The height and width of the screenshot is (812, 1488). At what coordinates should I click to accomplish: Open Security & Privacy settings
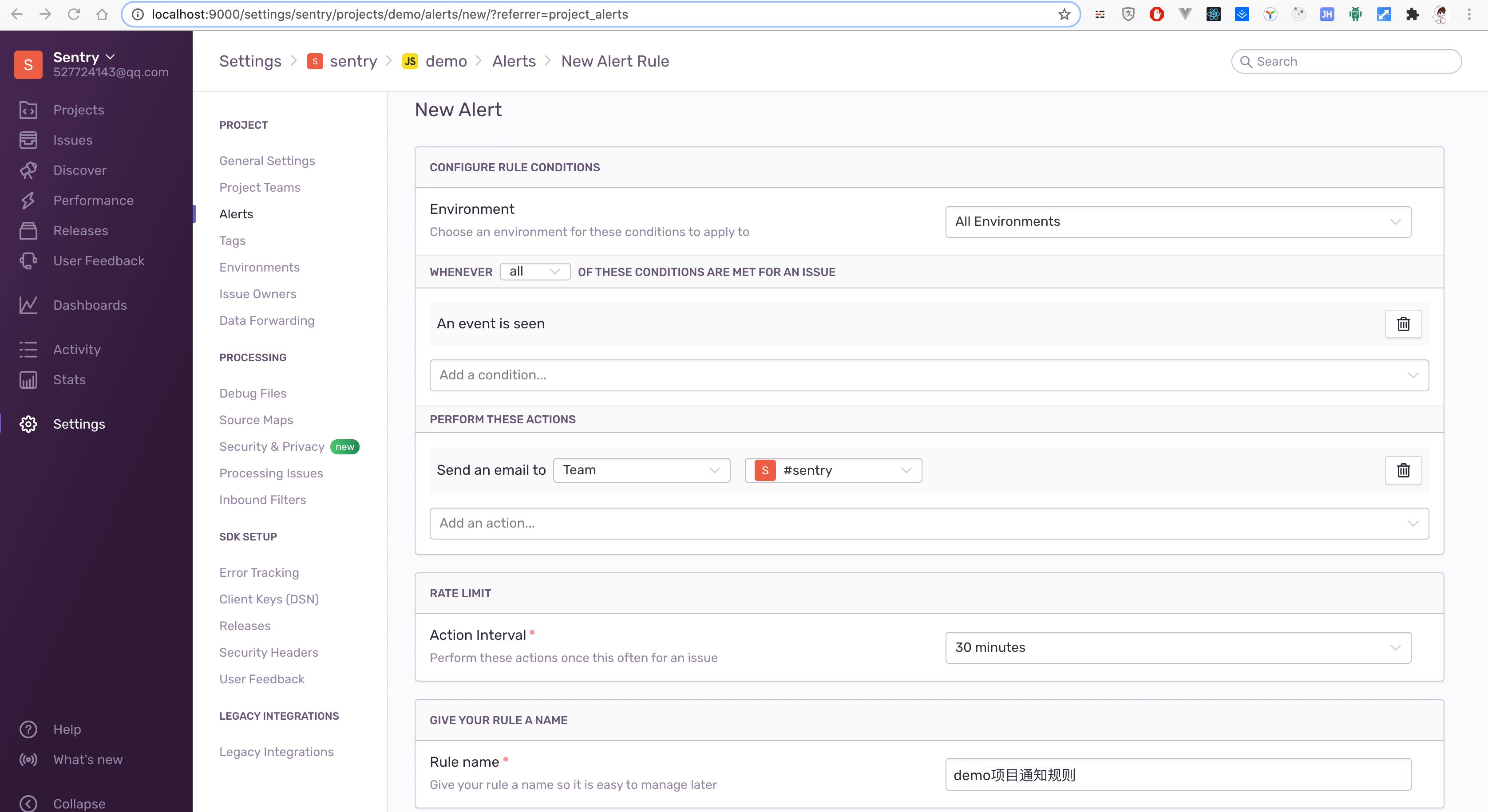pos(272,446)
